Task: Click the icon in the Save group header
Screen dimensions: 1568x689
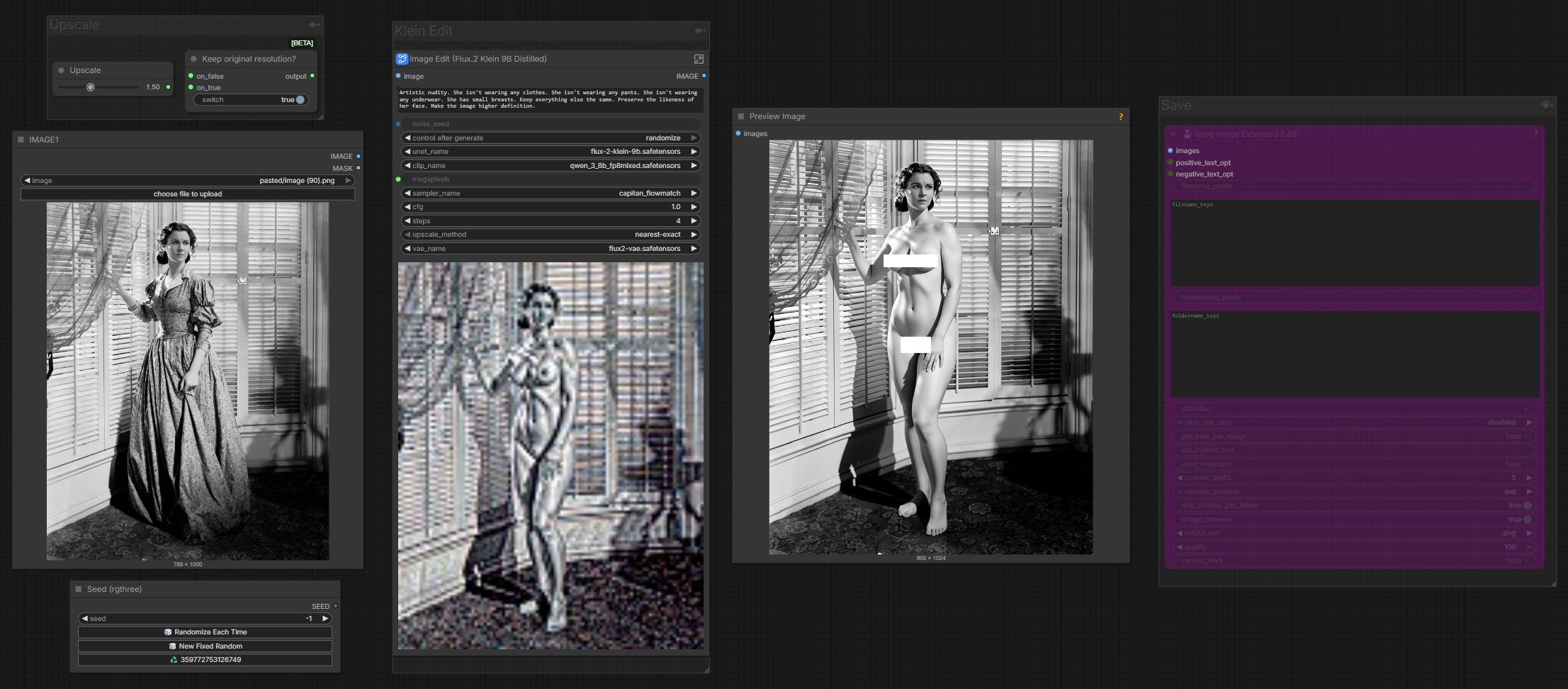Action: pos(1547,105)
